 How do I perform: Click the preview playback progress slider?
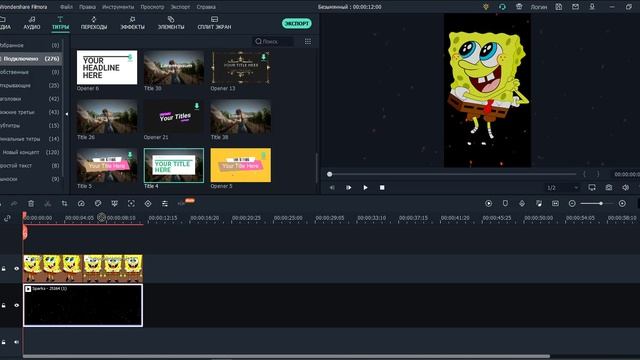click(452, 174)
